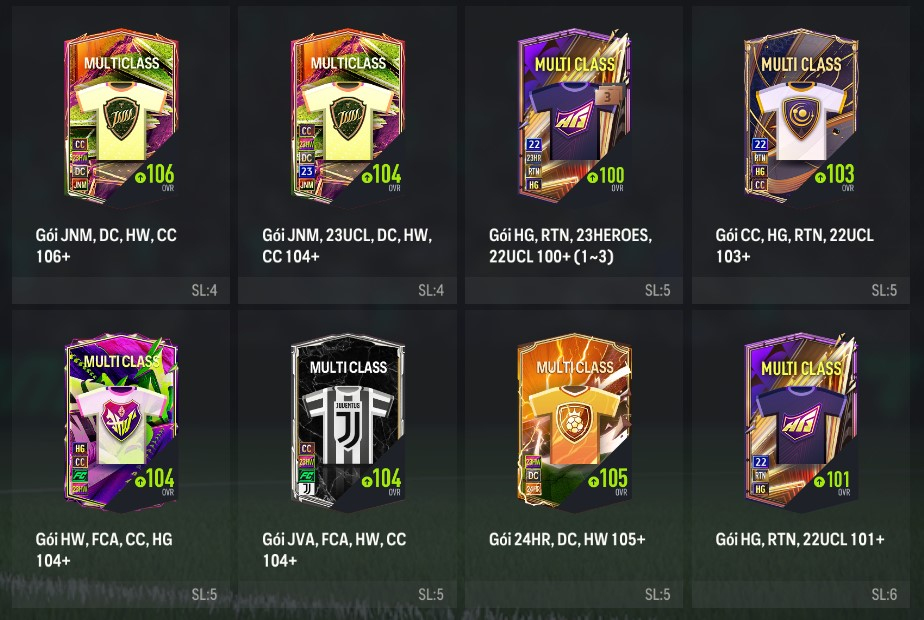The width and height of the screenshot is (924, 620).
Task: Click the orange lightning 105 OVR card
Action: [x=575, y=420]
